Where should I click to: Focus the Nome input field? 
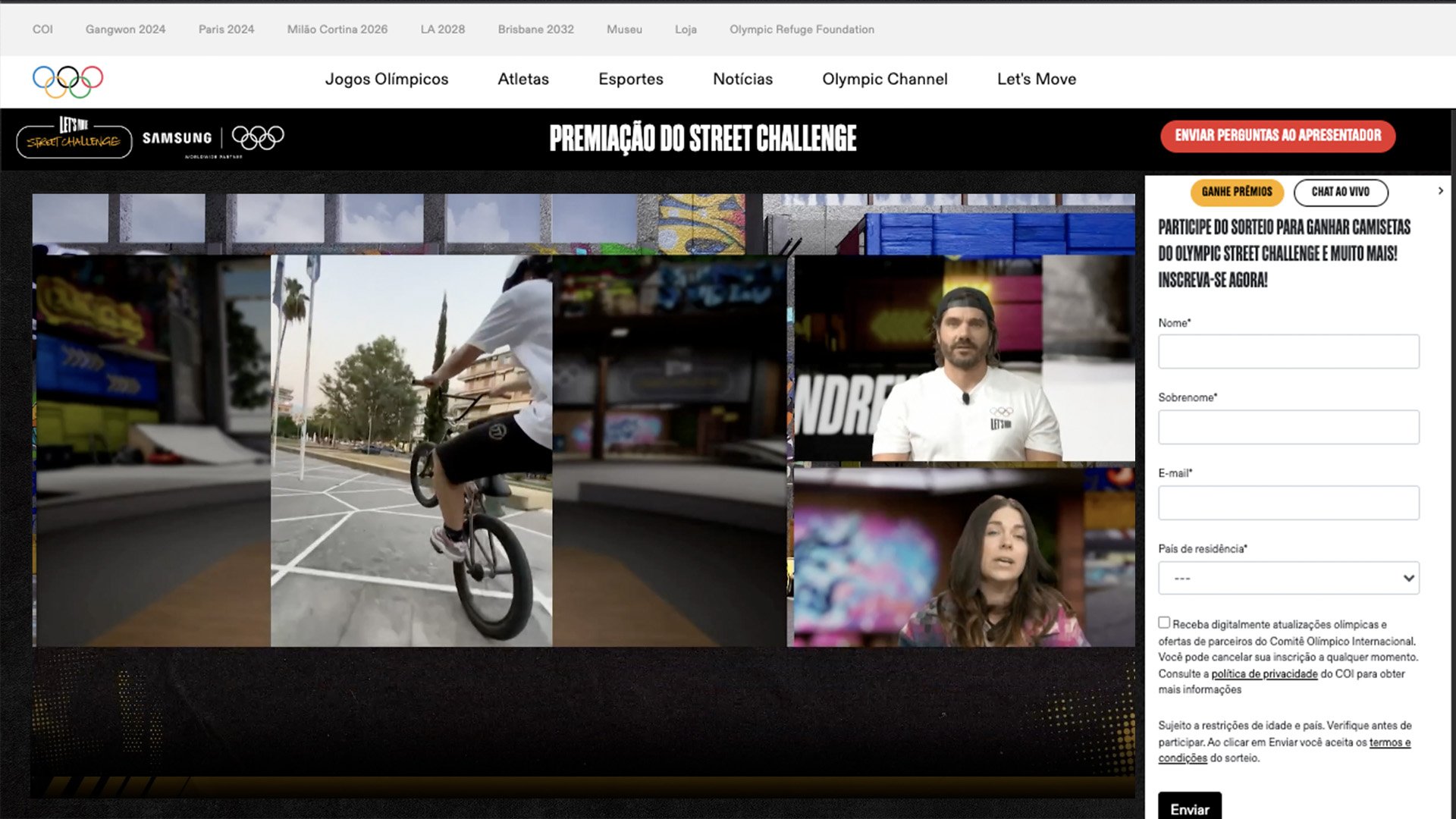(1288, 351)
